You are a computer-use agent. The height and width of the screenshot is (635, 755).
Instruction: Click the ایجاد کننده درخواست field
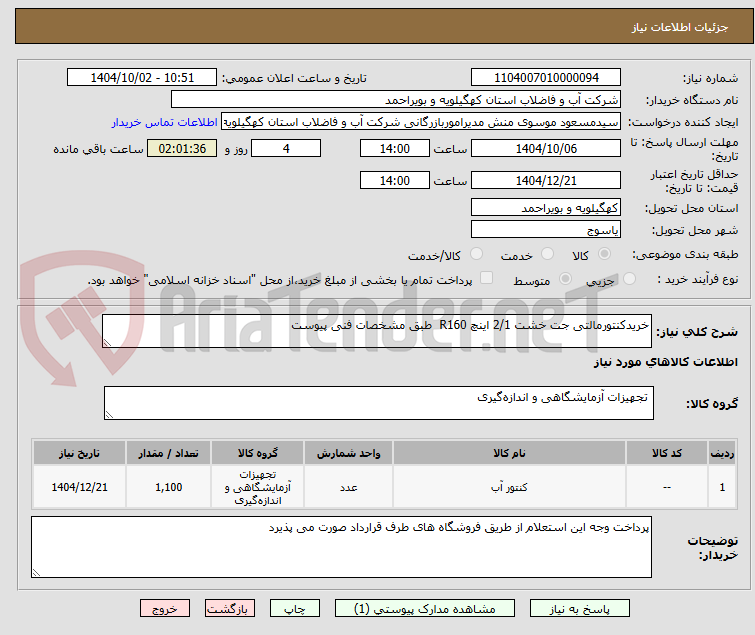coord(421,122)
